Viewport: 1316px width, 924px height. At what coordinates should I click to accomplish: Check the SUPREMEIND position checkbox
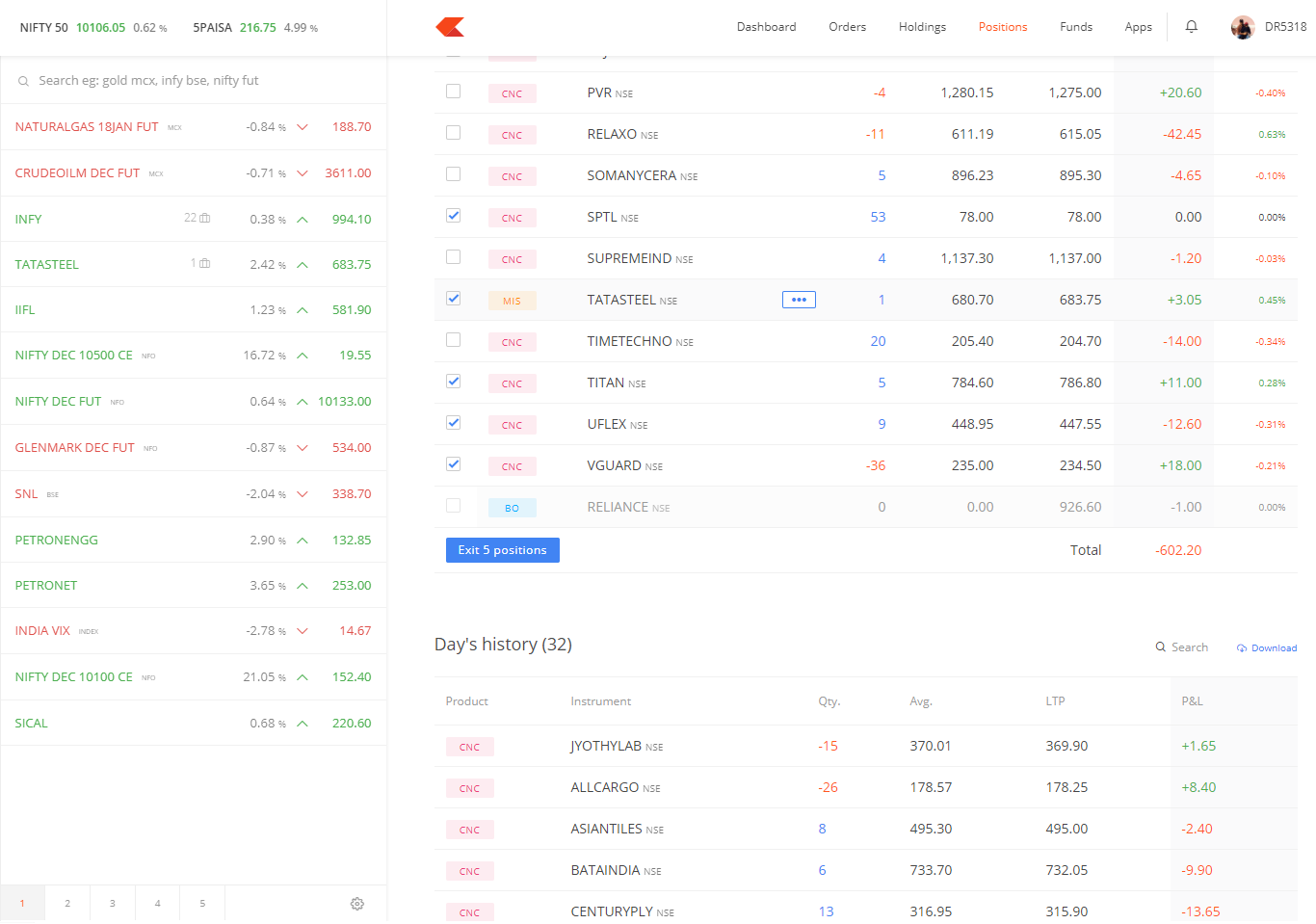[453, 257]
